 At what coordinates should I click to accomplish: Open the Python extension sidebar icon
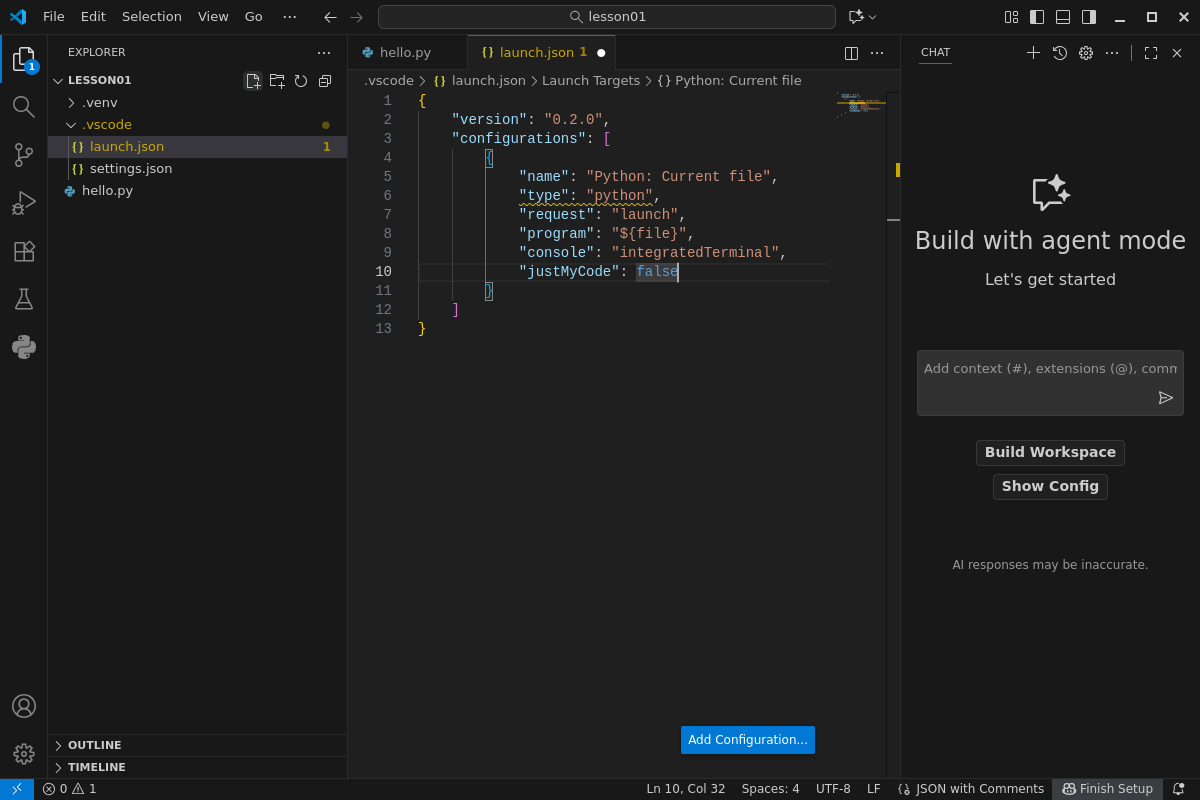point(23,347)
